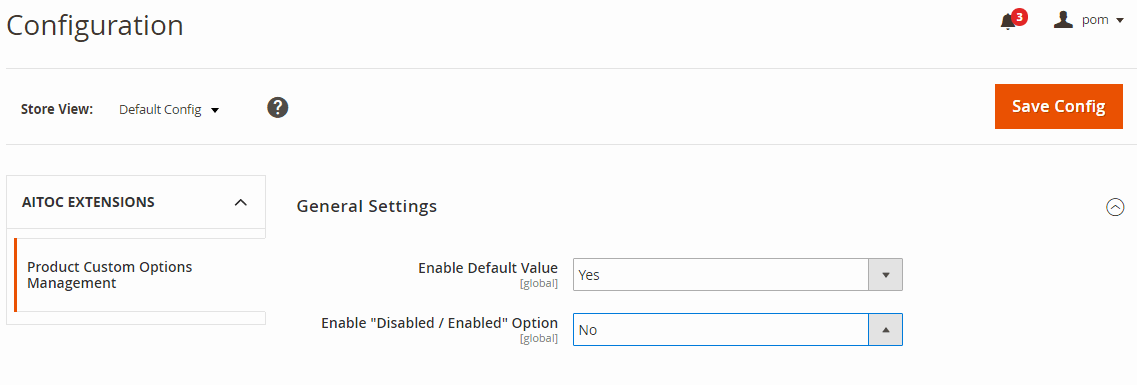Click the Configuration page title
This screenshot has height=385, width=1137.
coord(95,25)
